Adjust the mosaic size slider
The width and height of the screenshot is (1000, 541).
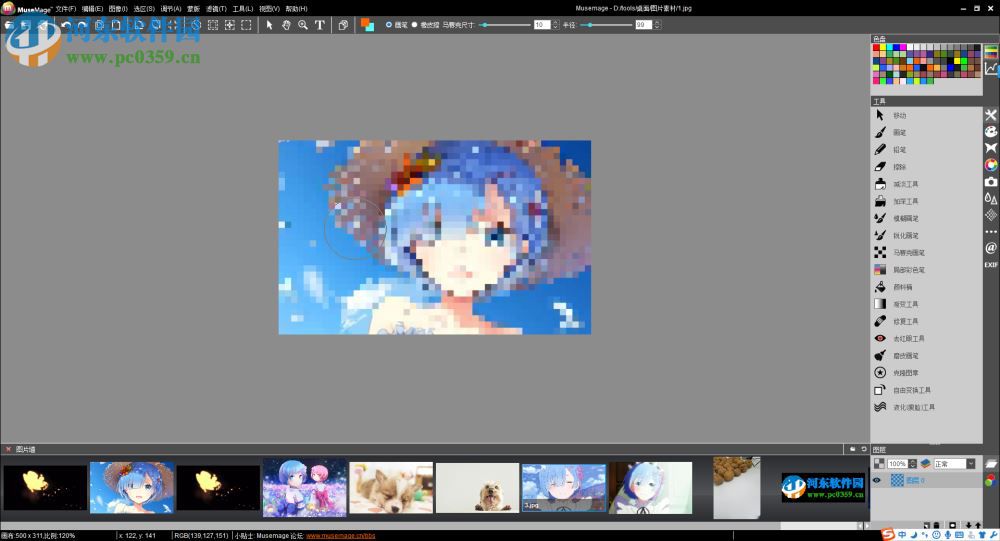coord(504,25)
